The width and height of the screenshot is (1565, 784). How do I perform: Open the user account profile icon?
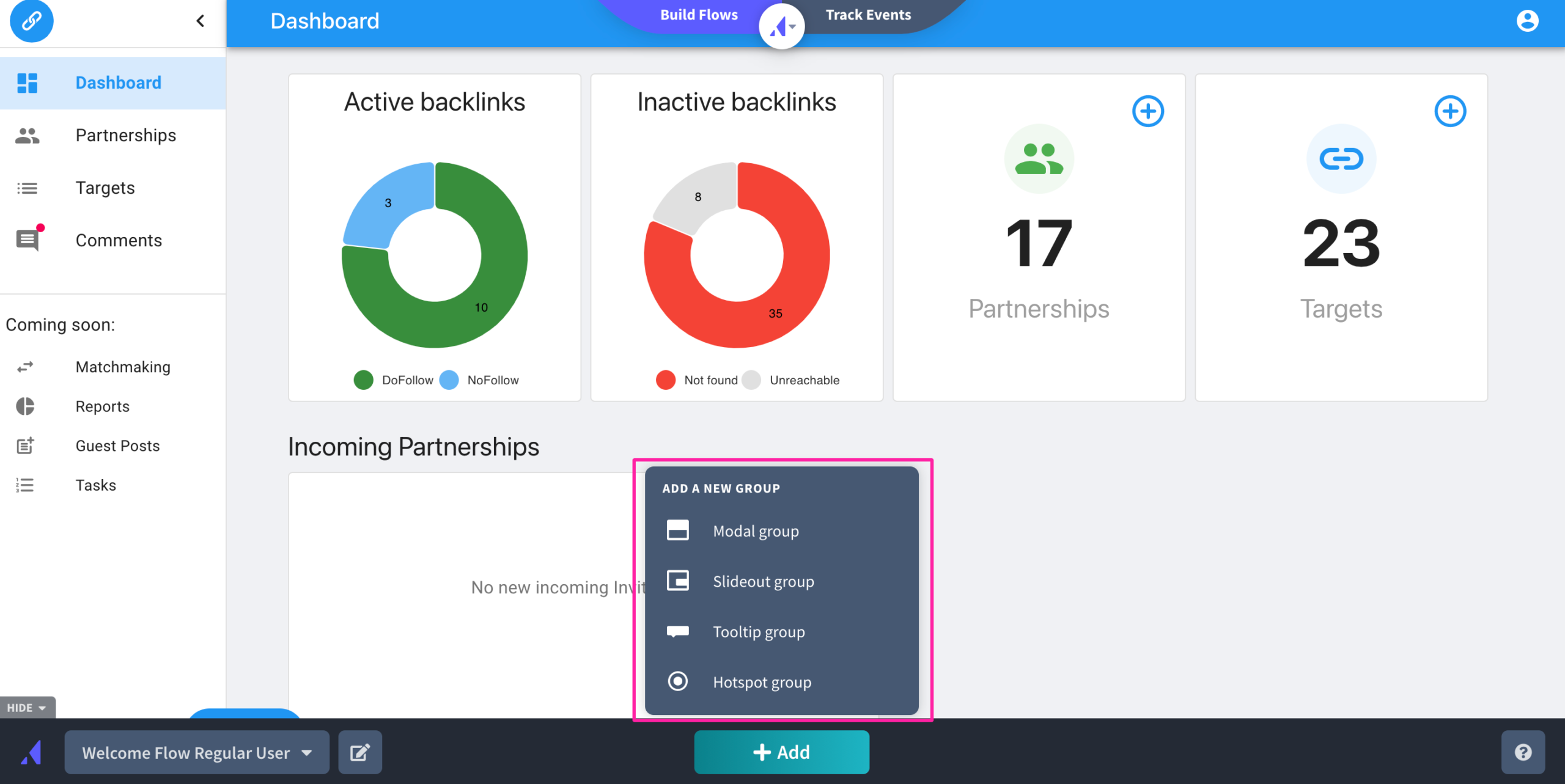(1527, 21)
